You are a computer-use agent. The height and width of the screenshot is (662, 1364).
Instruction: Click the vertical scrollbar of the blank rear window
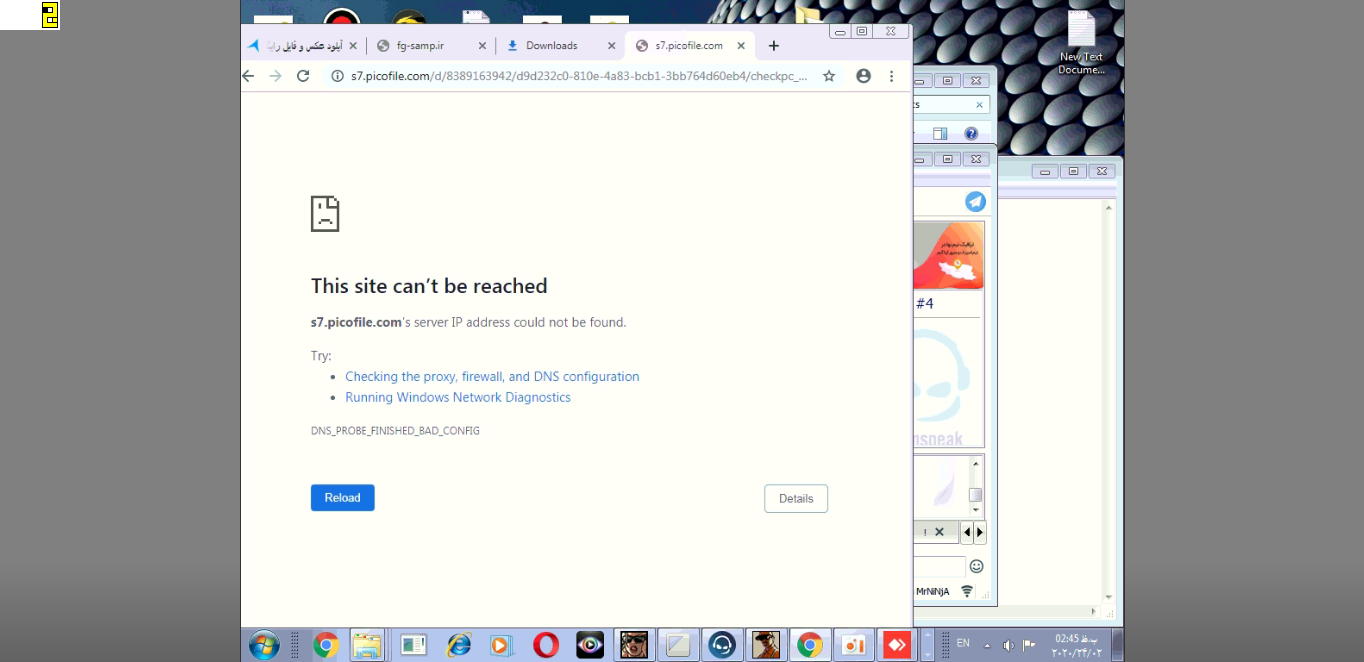1108,402
